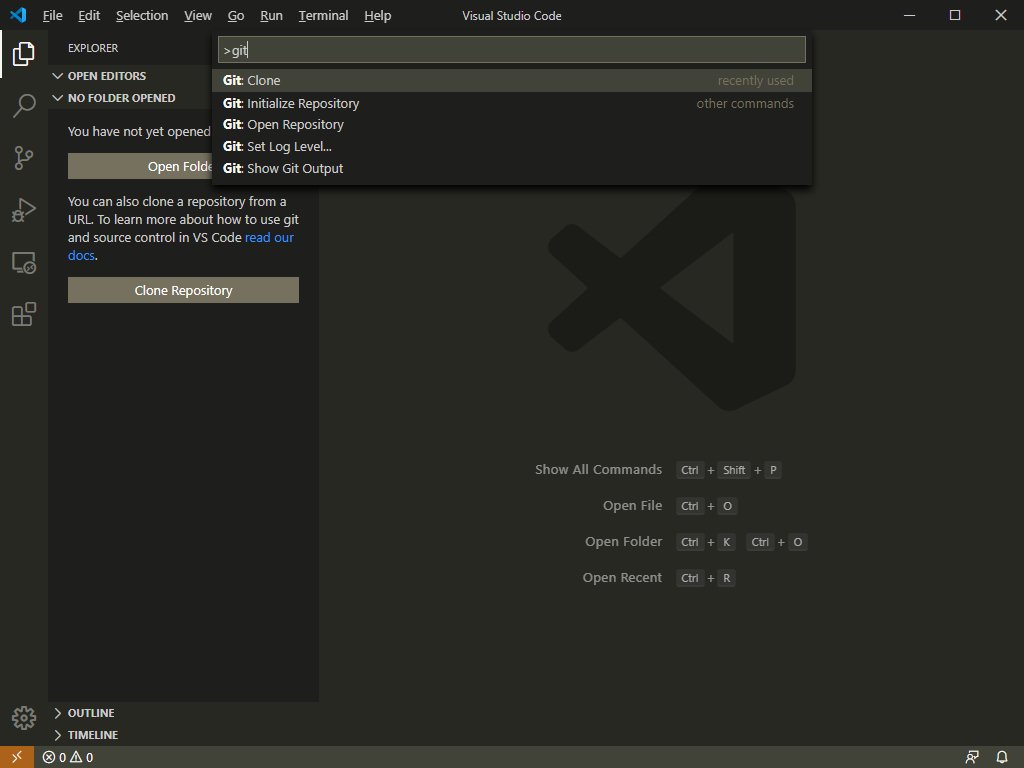Click the feedback icon in status bar
This screenshot has width=1024, height=768.
[x=972, y=757]
